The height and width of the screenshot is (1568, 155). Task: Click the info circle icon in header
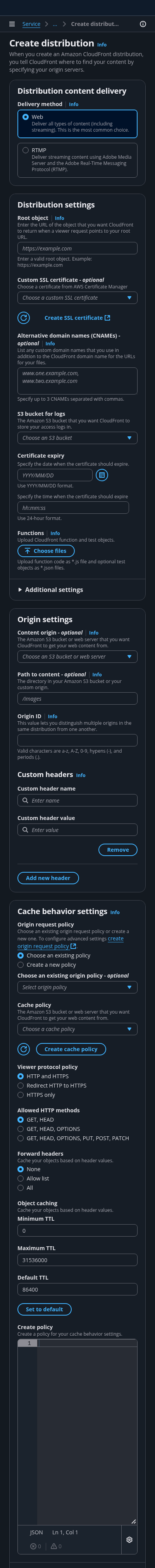(x=143, y=24)
